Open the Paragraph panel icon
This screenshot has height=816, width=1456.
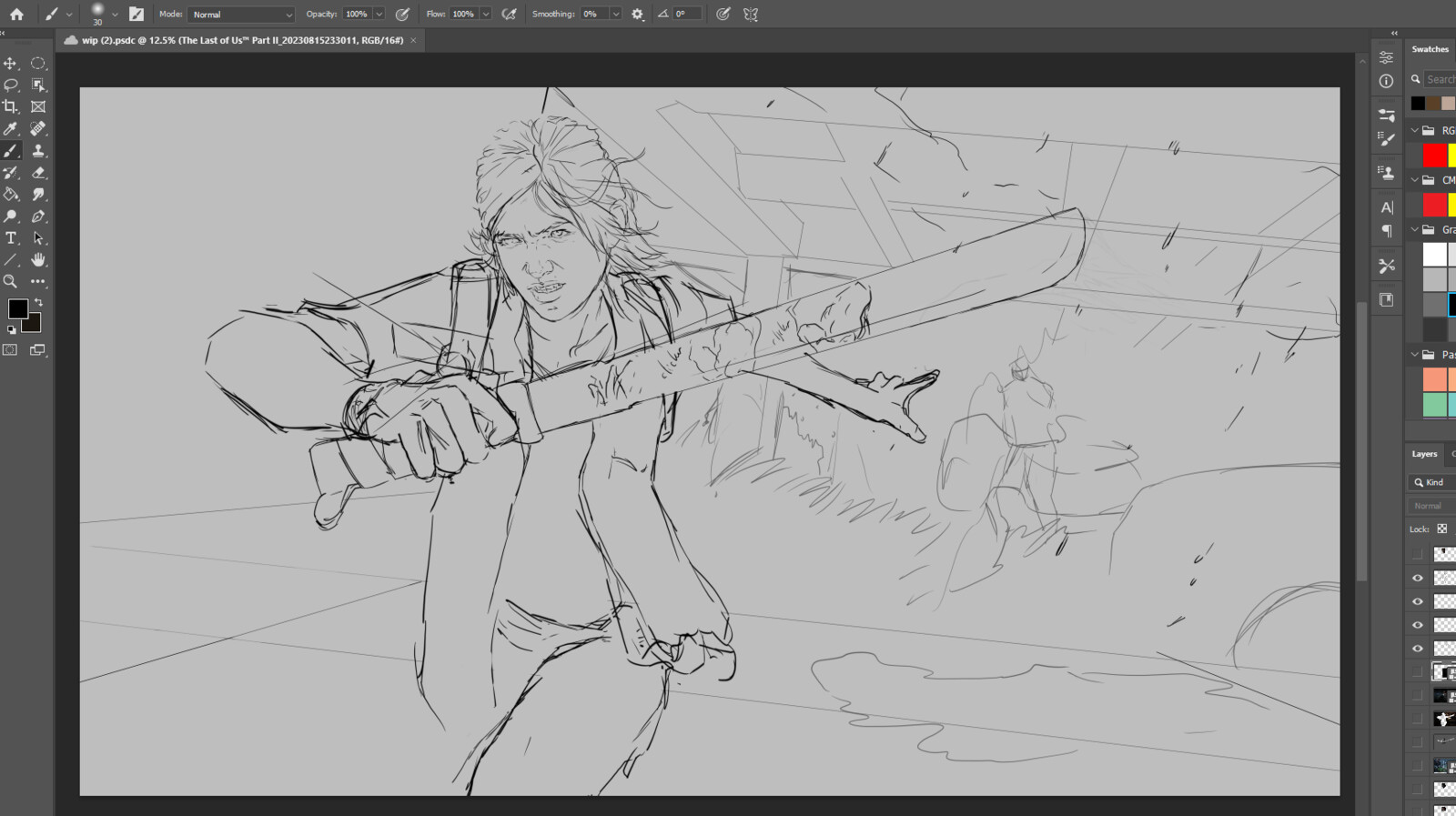[1386, 231]
